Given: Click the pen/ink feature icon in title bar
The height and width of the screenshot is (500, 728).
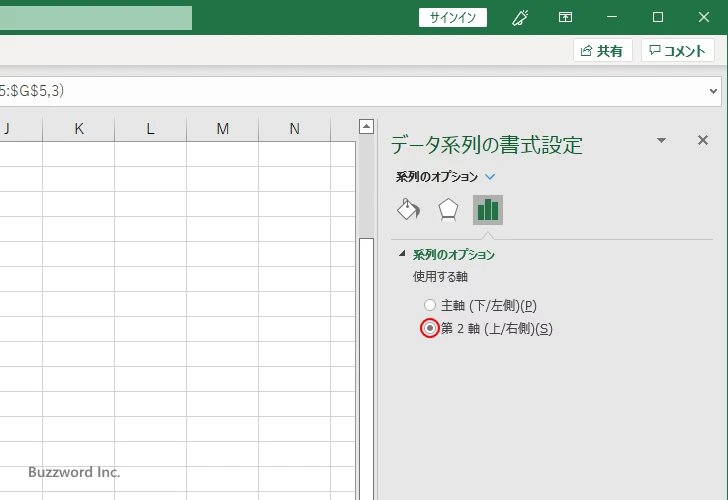Looking at the screenshot, I should [x=520, y=18].
